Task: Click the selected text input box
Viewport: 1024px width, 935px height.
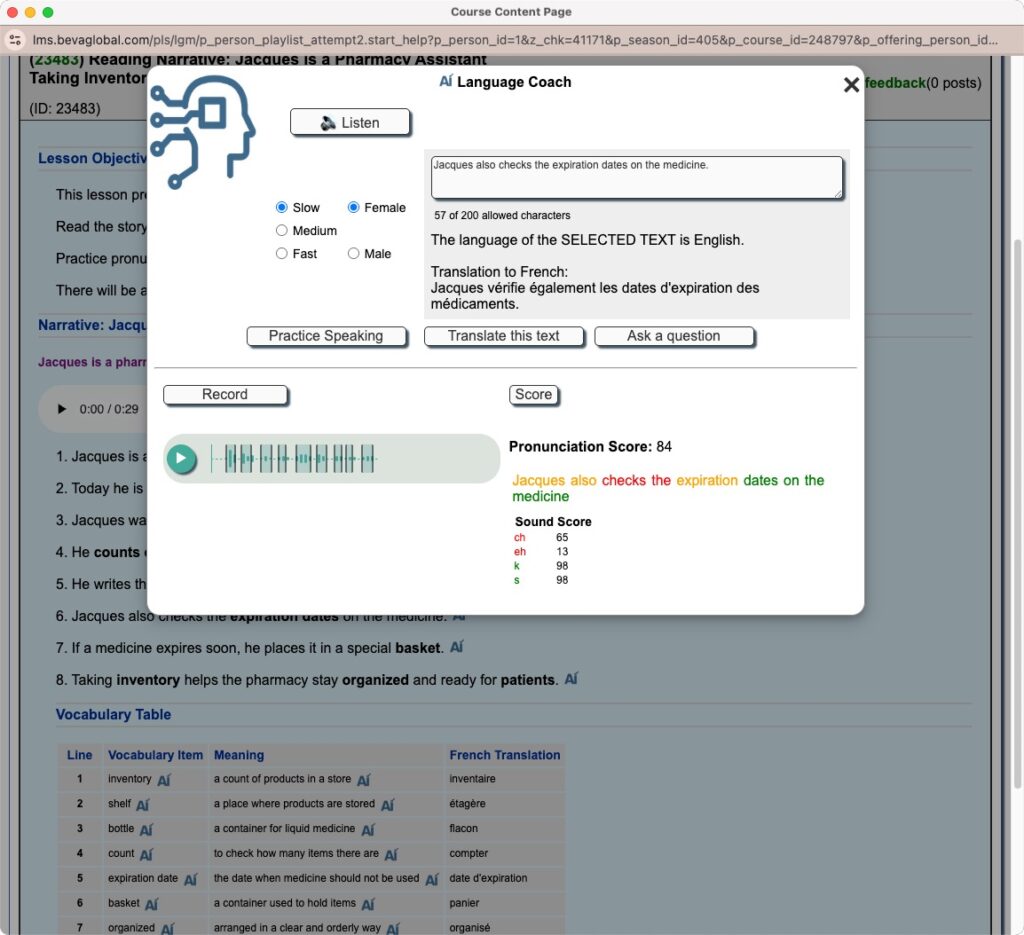Action: [636, 177]
